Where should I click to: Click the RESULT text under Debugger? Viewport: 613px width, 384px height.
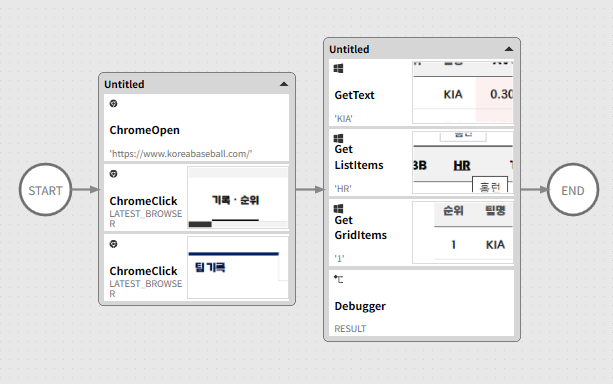350,329
